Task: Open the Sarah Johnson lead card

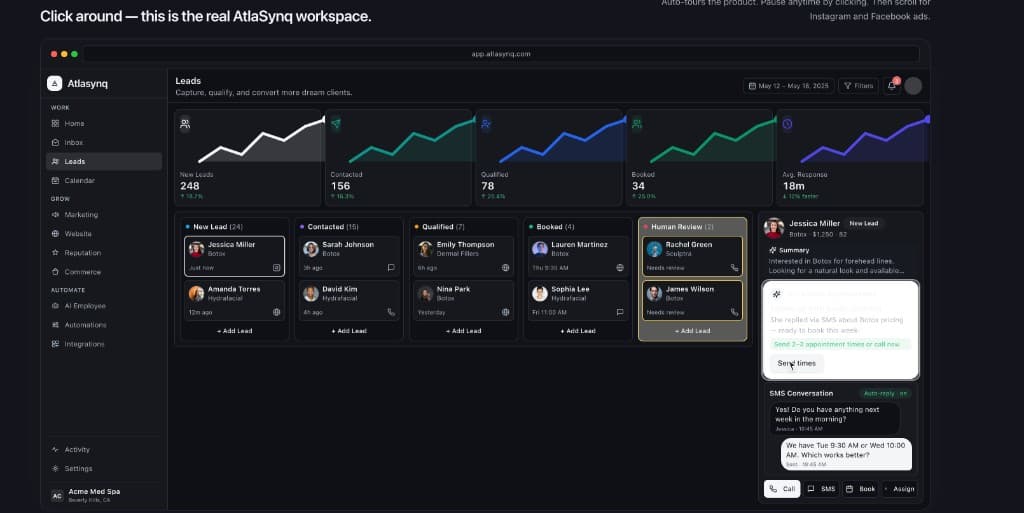Action: click(x=349, y=256)
